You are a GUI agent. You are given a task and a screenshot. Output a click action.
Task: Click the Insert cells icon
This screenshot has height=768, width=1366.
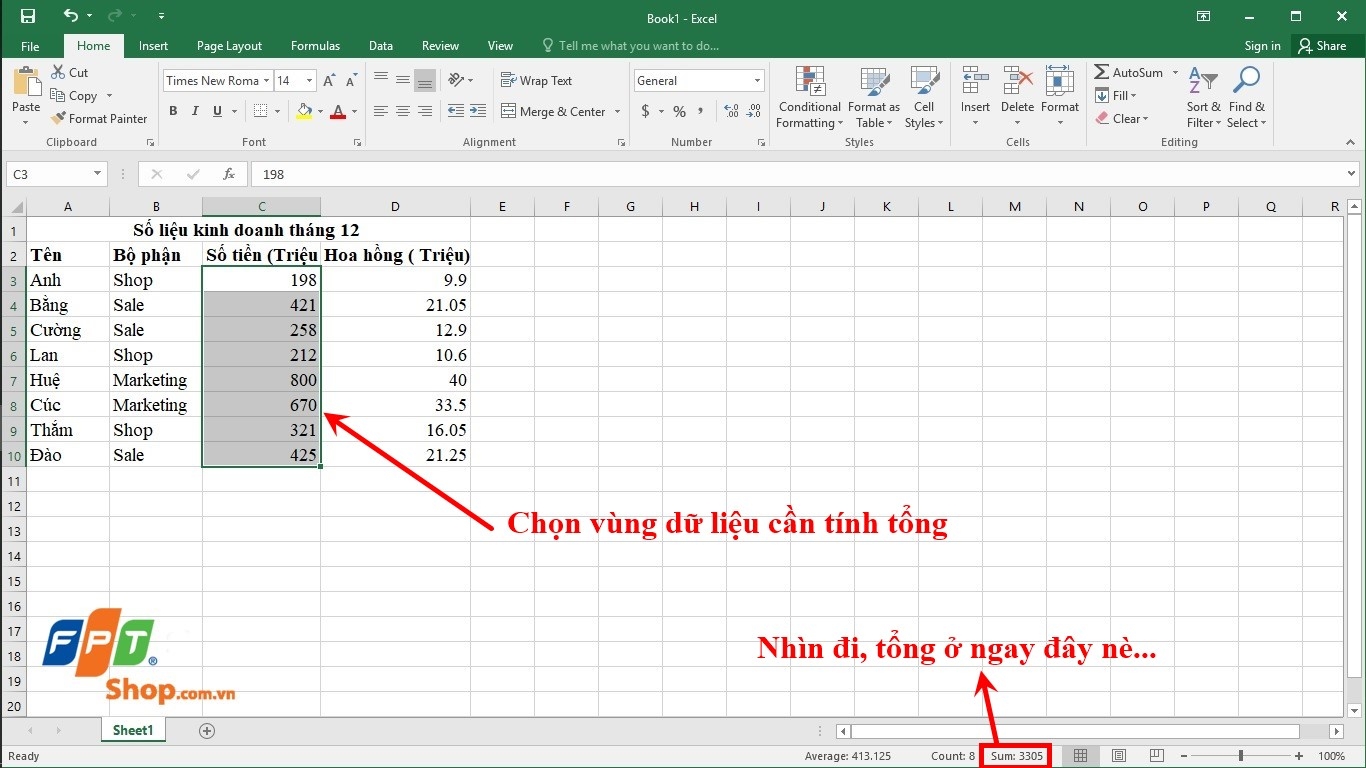pyautogui.click(x=975, y=81)
